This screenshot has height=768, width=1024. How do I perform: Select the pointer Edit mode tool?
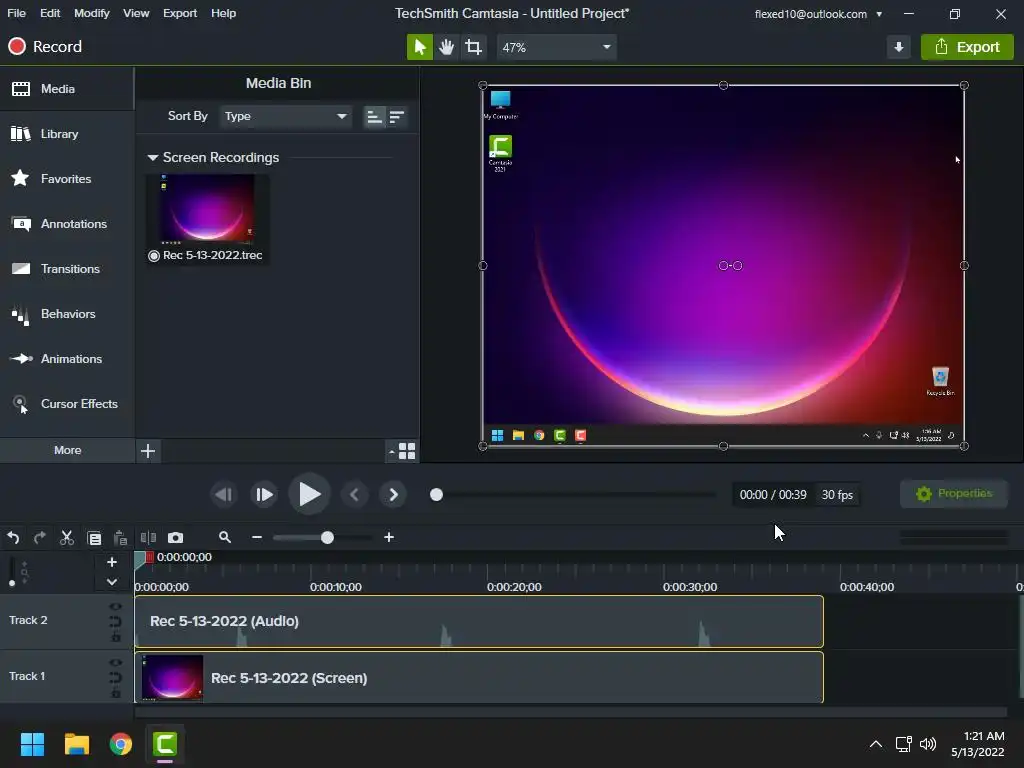[419, 47]
